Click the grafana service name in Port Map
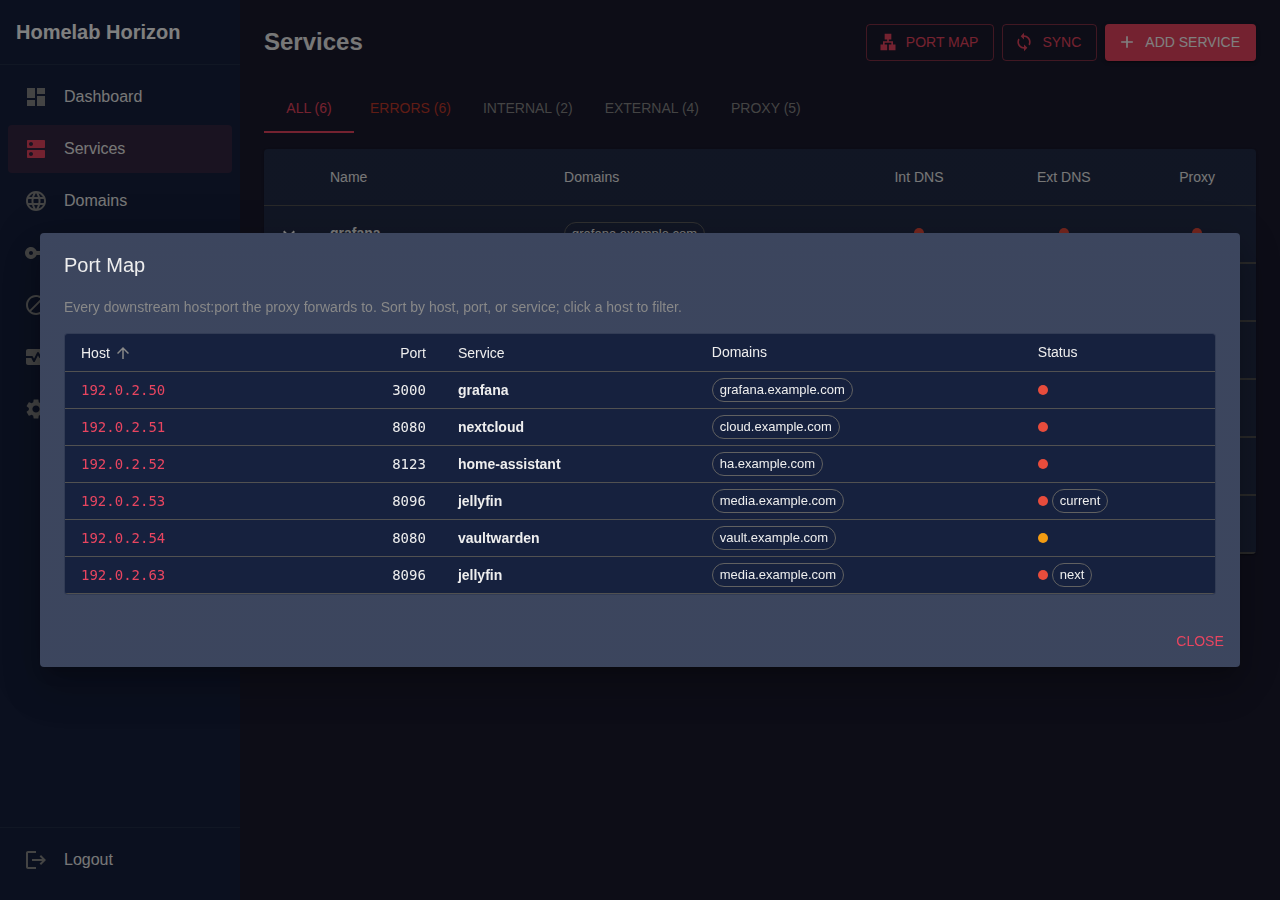 pyautogui.click(x=483, y=390)
